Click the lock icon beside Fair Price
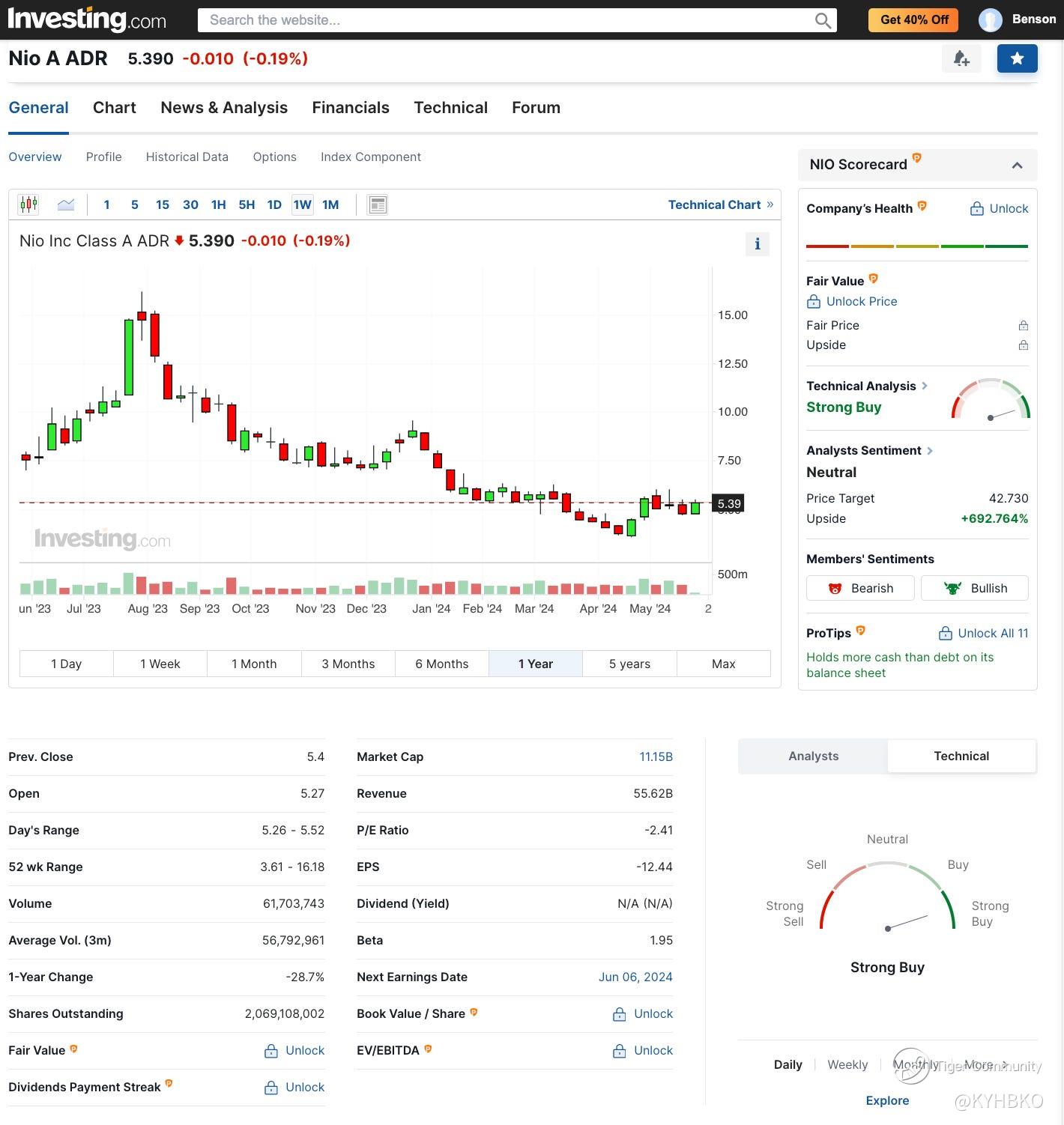1064x1125 pixels. pos(1023,325)
